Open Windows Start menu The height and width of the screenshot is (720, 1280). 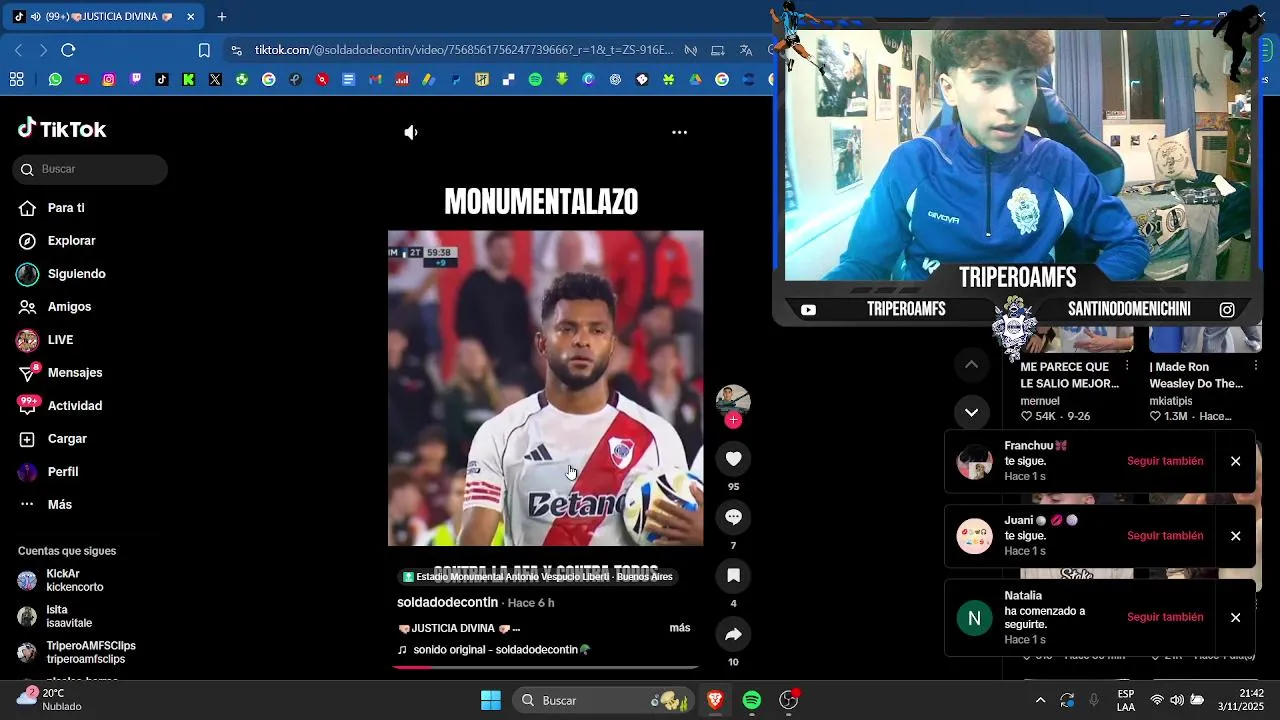(x=491, y=700)
